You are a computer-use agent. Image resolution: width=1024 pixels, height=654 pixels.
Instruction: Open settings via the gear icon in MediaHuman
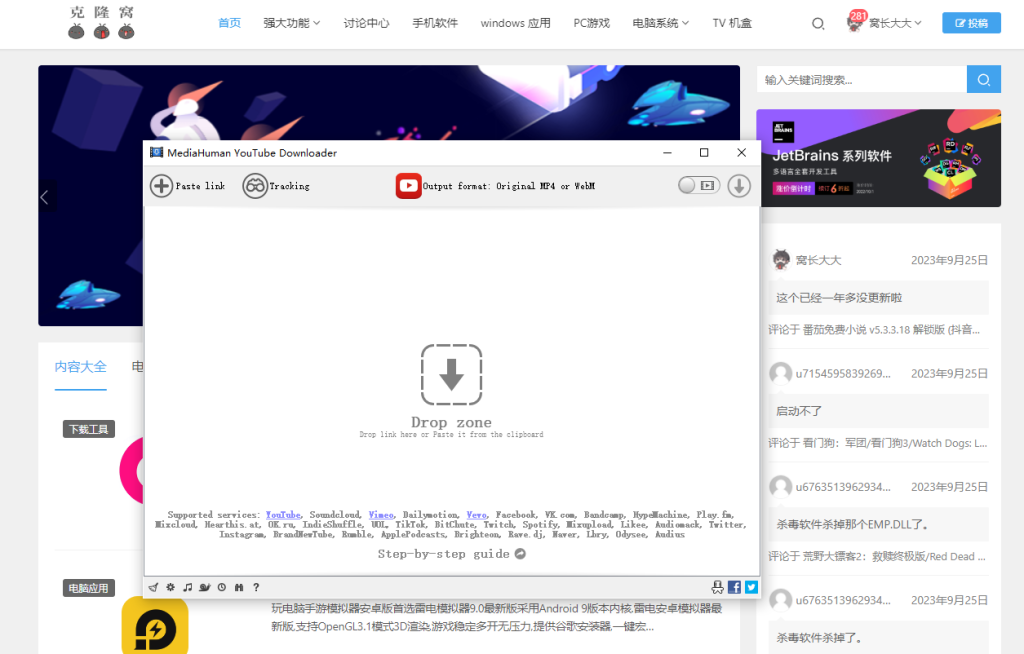[x=170, y=587]
